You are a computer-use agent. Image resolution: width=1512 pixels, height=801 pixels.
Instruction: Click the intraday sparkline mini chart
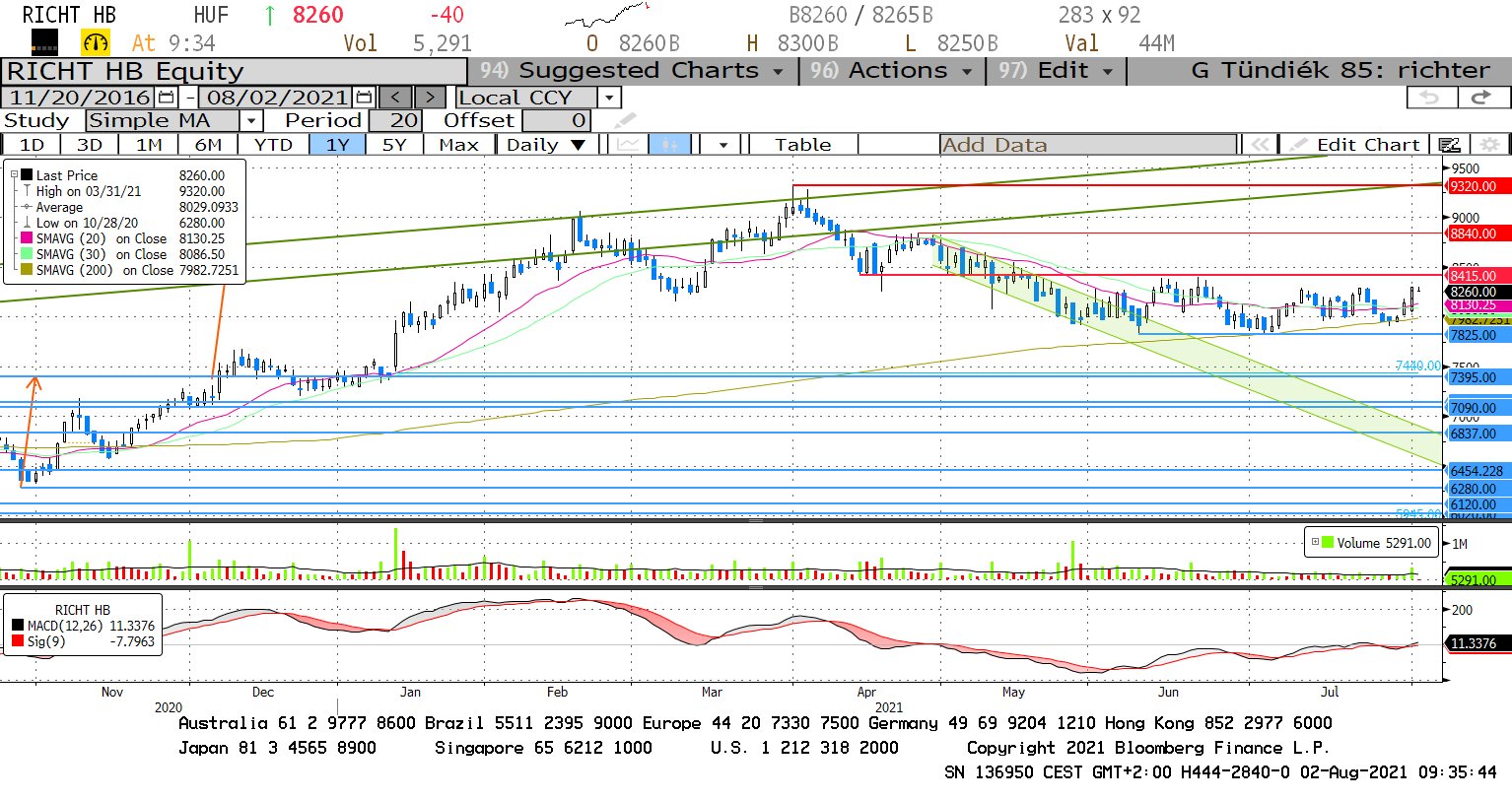[x=607, y=15]
